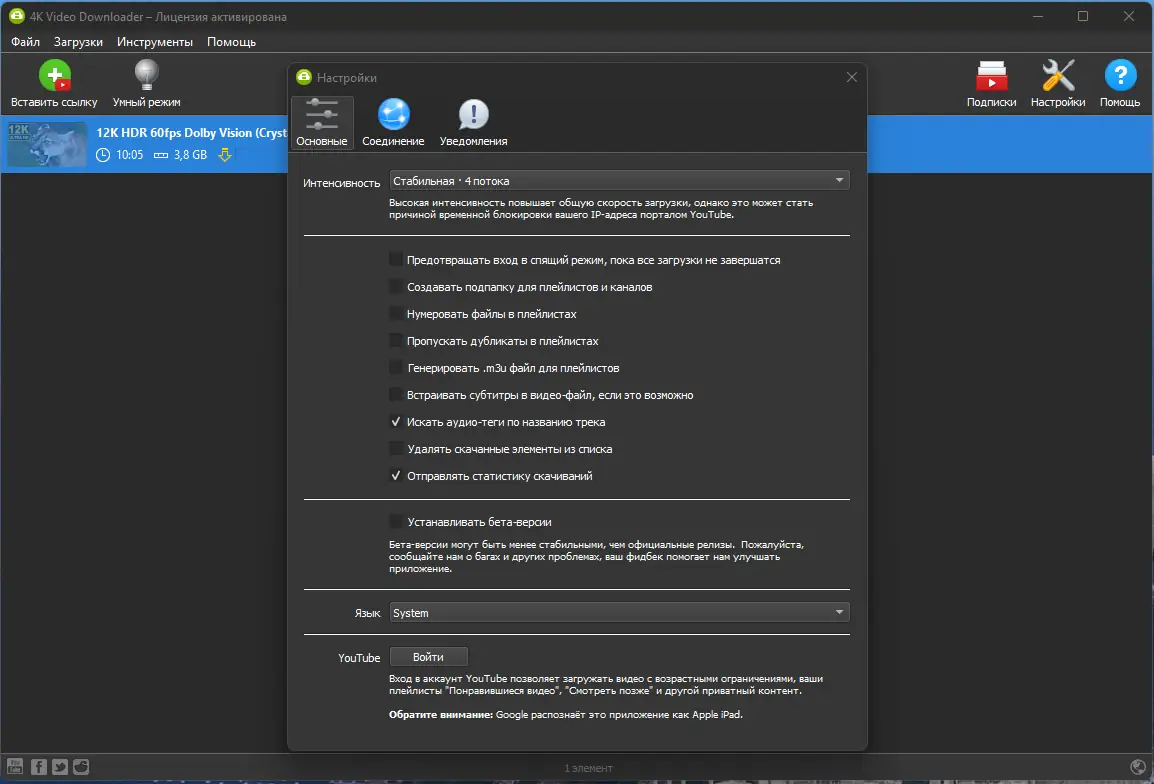1154x784 pixels.
Task: Uncheck Отправлять статистику скачиваний
Action: (396, 476)
